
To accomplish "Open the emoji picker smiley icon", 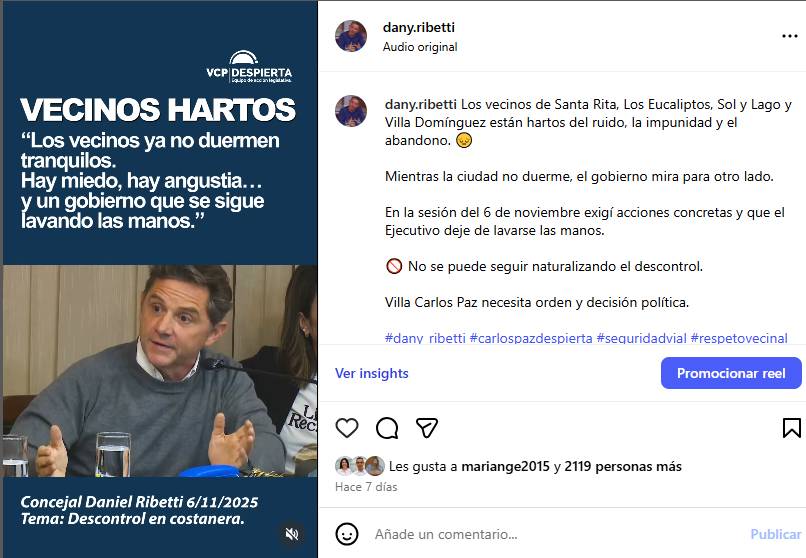I will click(347, 534).
